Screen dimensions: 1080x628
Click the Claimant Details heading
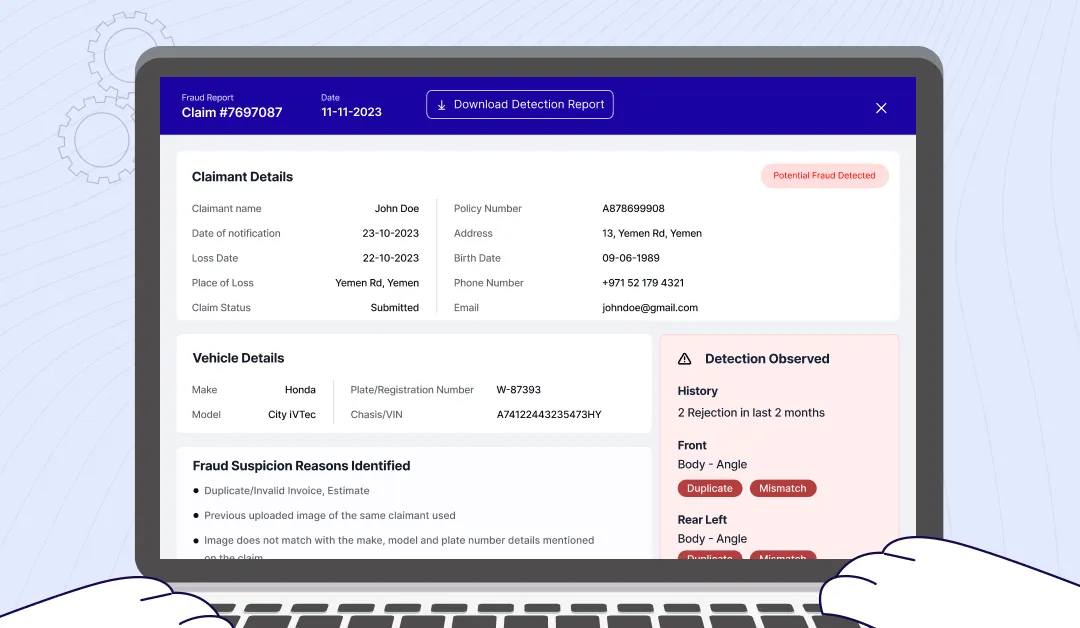pyautogui.click(x=242, y=177)
